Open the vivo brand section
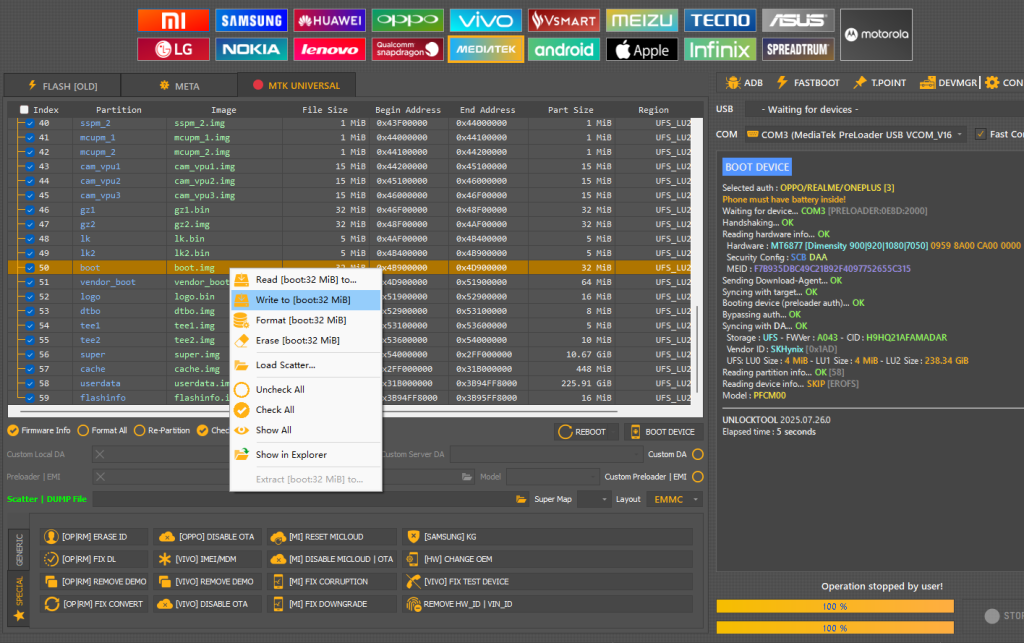Image resolution: width=1024 pixels, height=643 pixels. point(485,20)
